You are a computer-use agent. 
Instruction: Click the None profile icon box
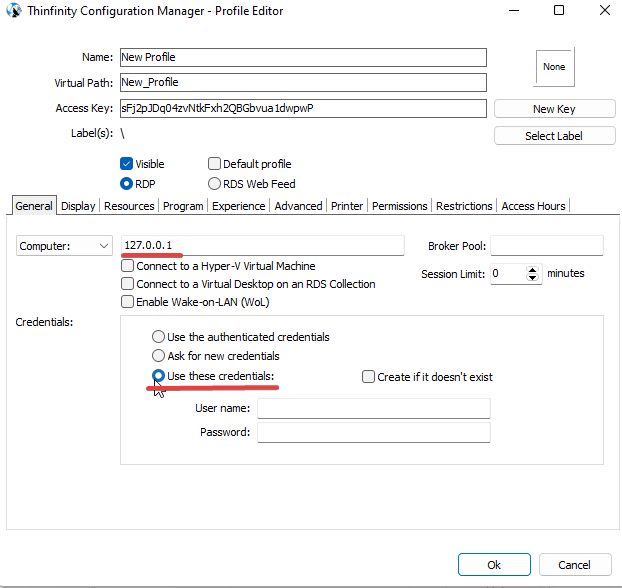pos(555,67)
